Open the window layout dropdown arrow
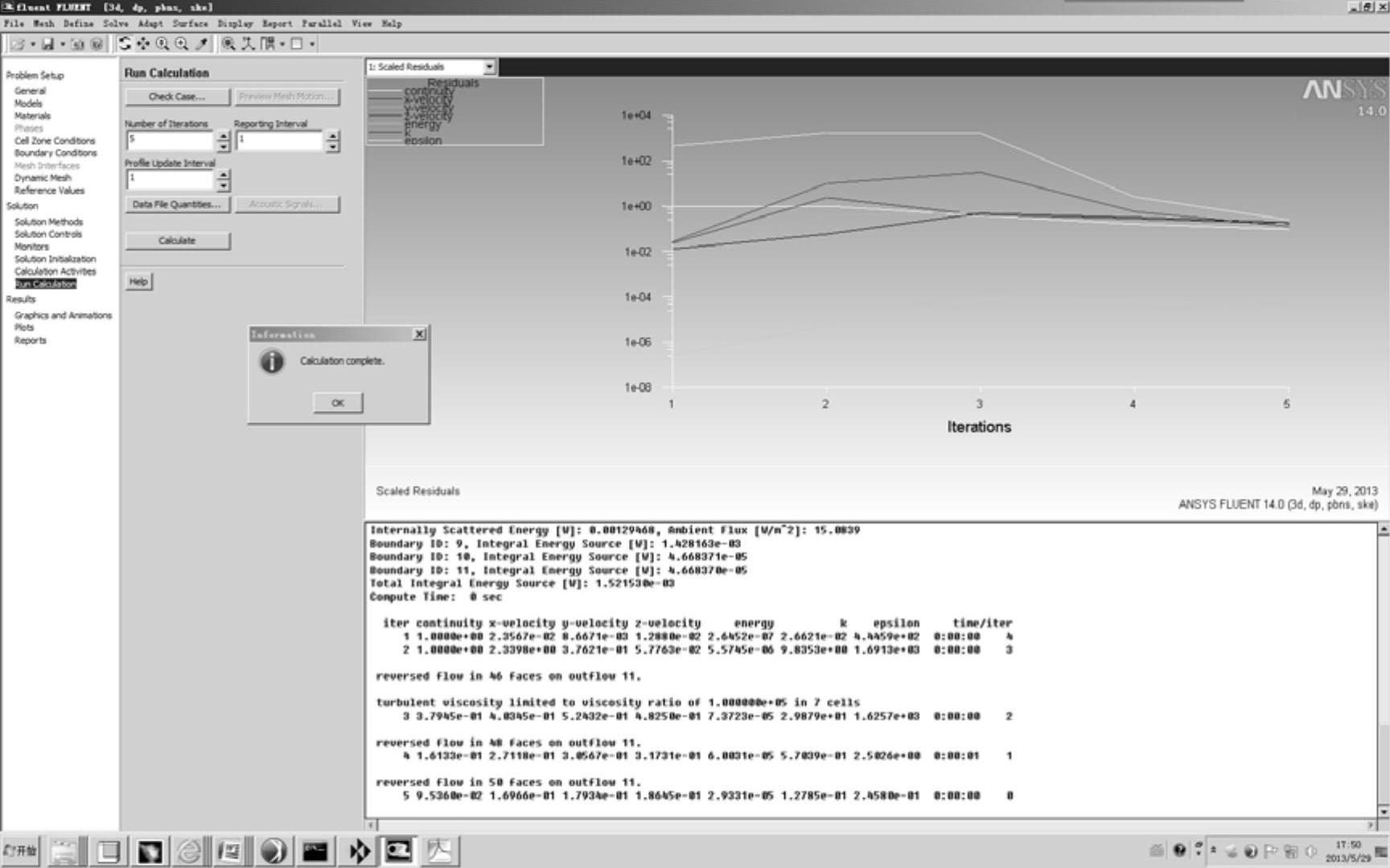The image size is (1390, 868). point(282,44)
